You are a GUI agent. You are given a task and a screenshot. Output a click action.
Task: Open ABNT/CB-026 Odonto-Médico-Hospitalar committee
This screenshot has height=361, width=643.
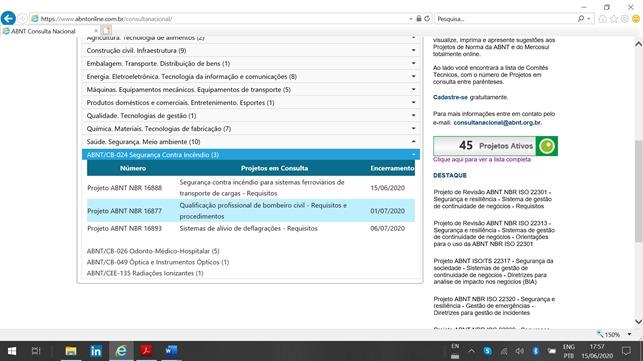click(x=153, y=251)
